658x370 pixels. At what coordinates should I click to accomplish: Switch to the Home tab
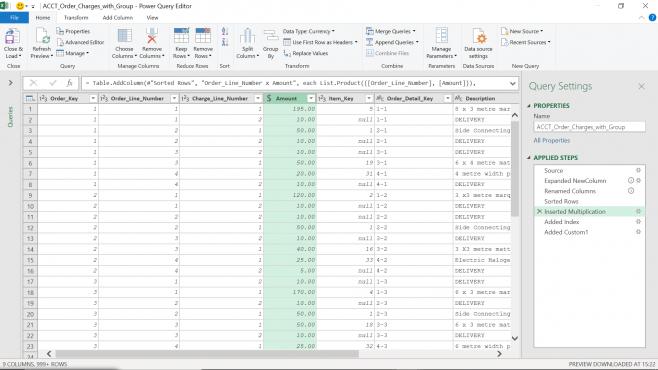point(43,18)
